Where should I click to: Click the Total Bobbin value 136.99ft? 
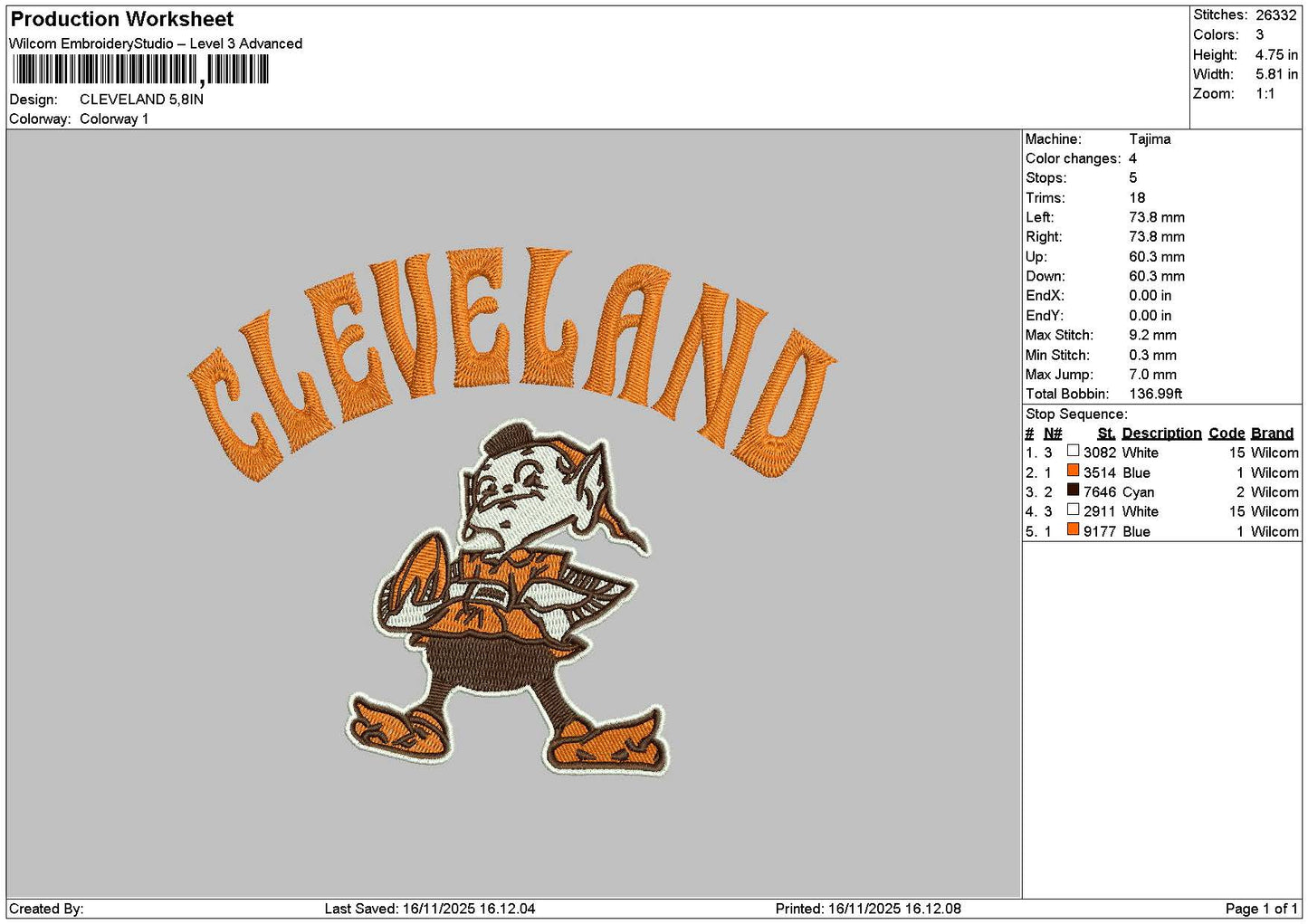click(x=1156, y=395)
